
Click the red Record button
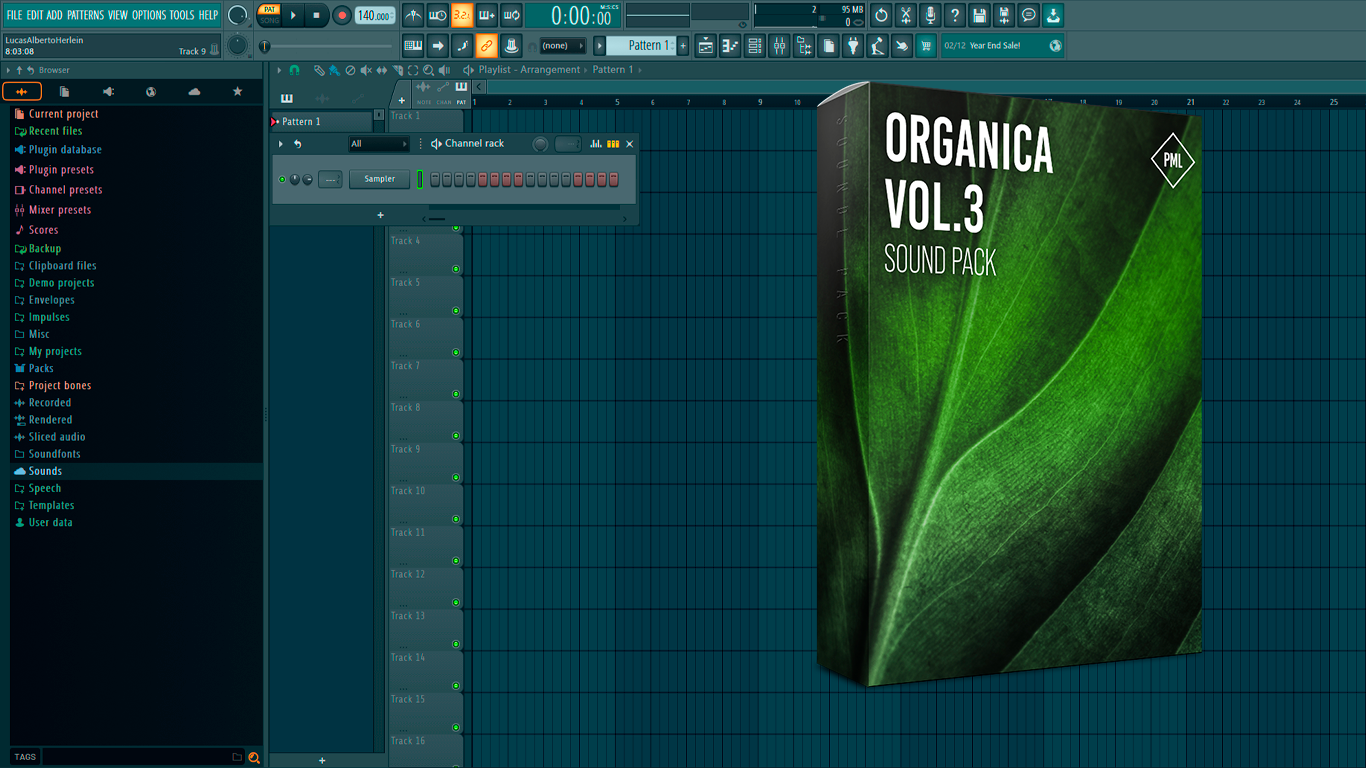pyautogui.click(x=342, y=15)
